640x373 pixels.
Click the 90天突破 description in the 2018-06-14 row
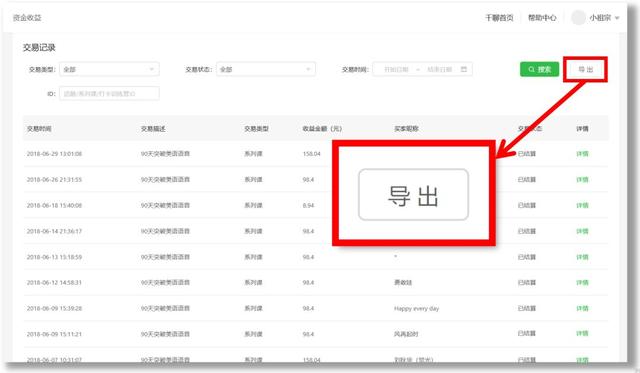click(x=165, y=231)
